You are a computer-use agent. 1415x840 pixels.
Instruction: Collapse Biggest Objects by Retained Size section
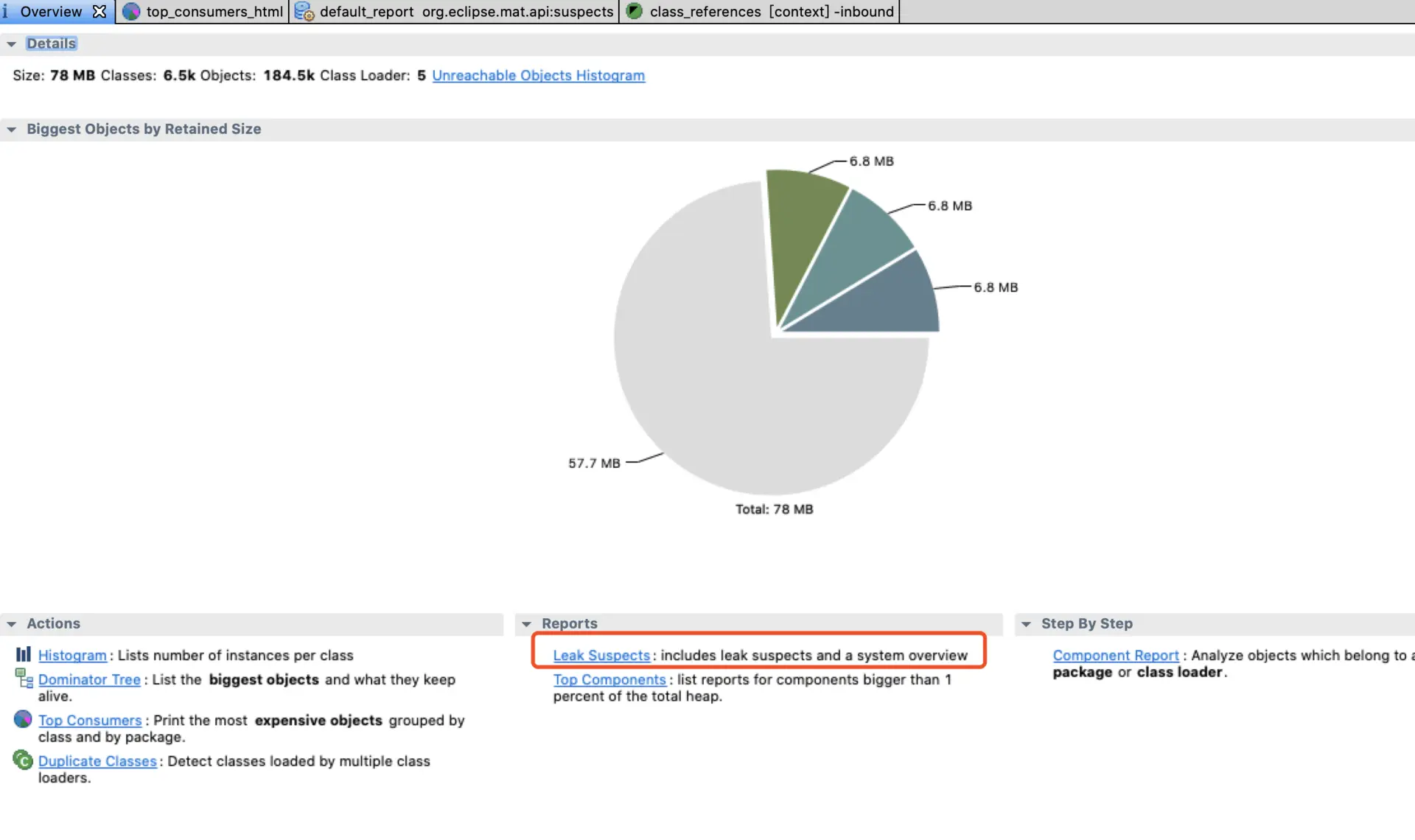(x=11, y=130)
